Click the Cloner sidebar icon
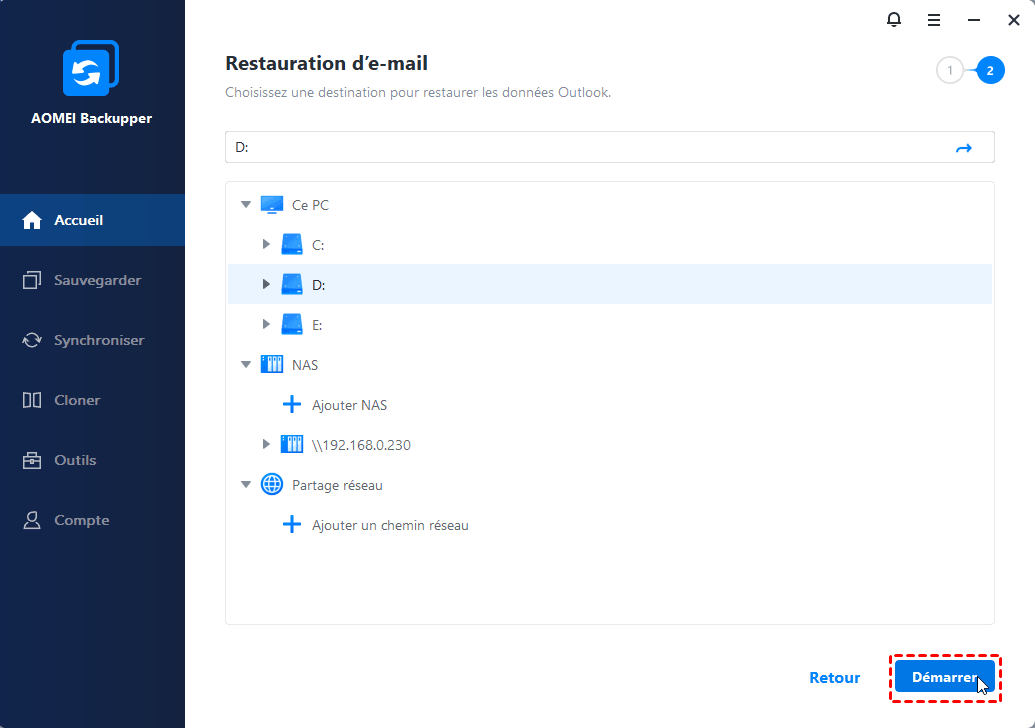The width and height of the screenshot is (1035, 728). [32, 400]
